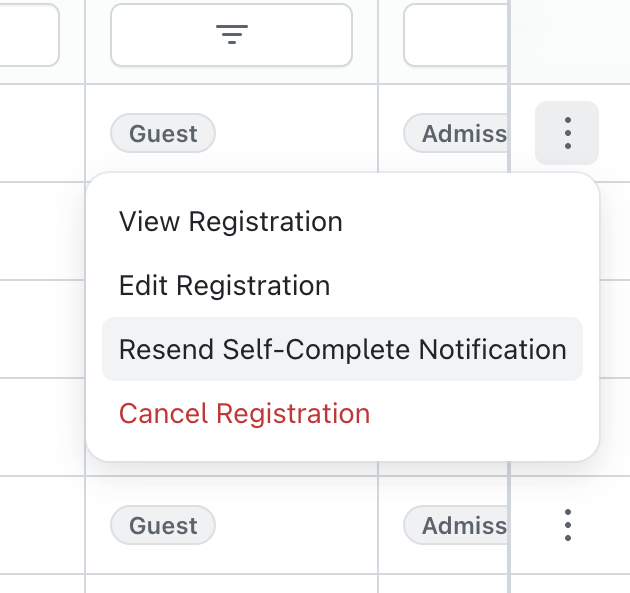Click the empty table cell left of Cancel Registration
Image resolution: width=630 pixels, height=593 pixels.
coord(42,427)
